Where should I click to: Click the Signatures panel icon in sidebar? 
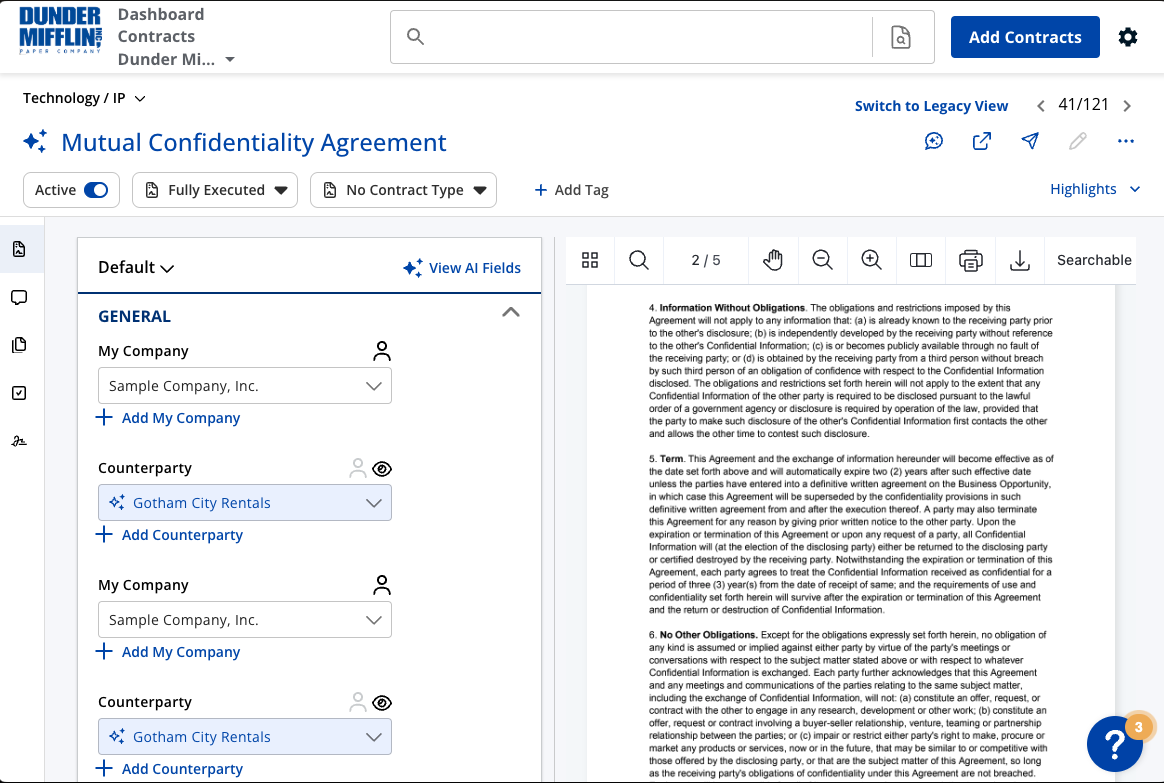coord(18,441)
